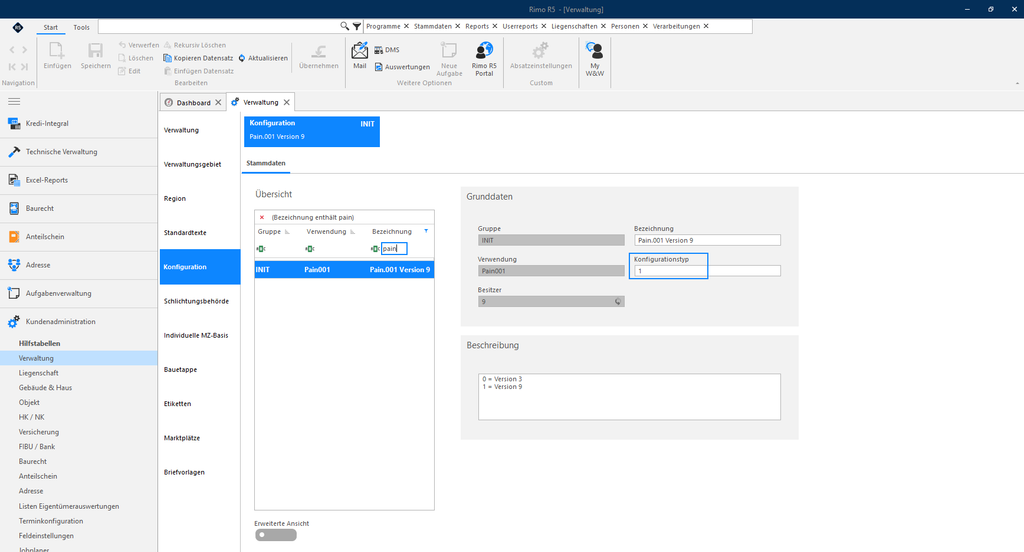
Task: Open the Besitzer field dropdown
Action: [x=618, y=302]
